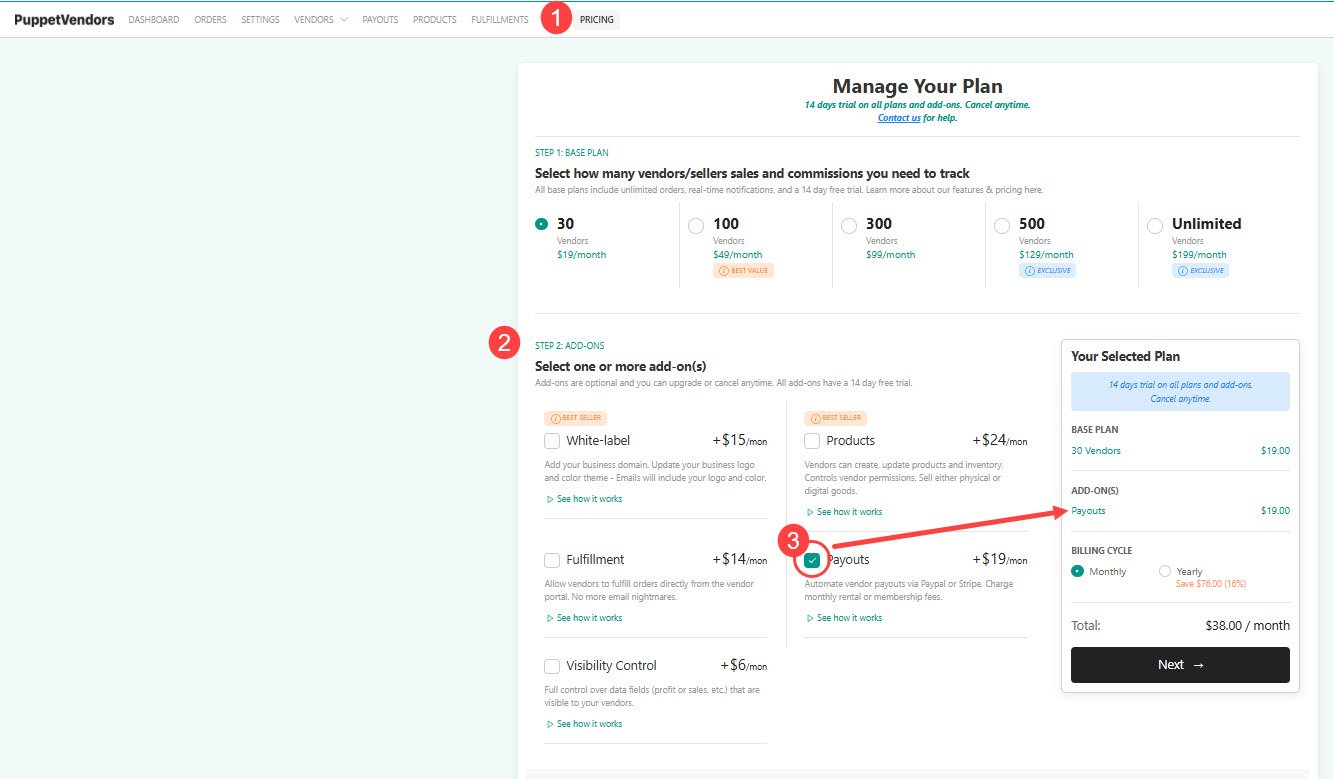Open Visibility Control See how it works link

pos(584,724)
